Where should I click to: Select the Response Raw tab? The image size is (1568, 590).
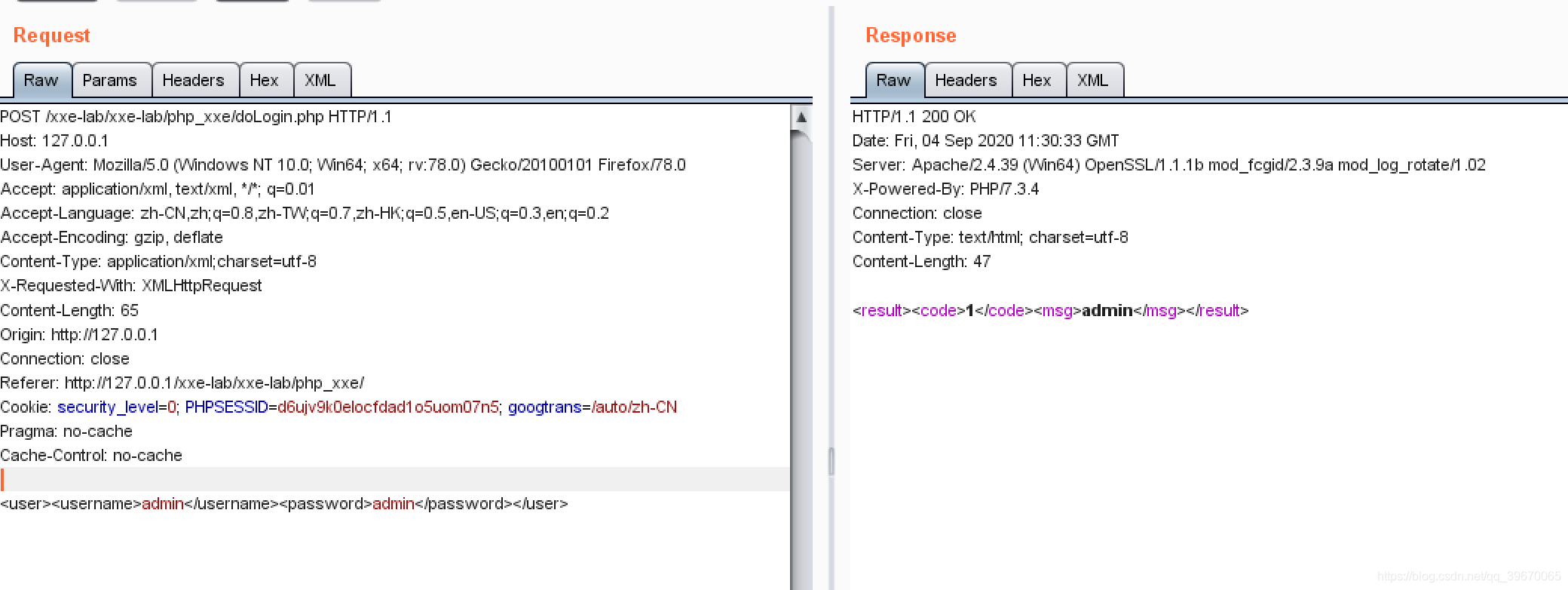[x=894, y=80]
